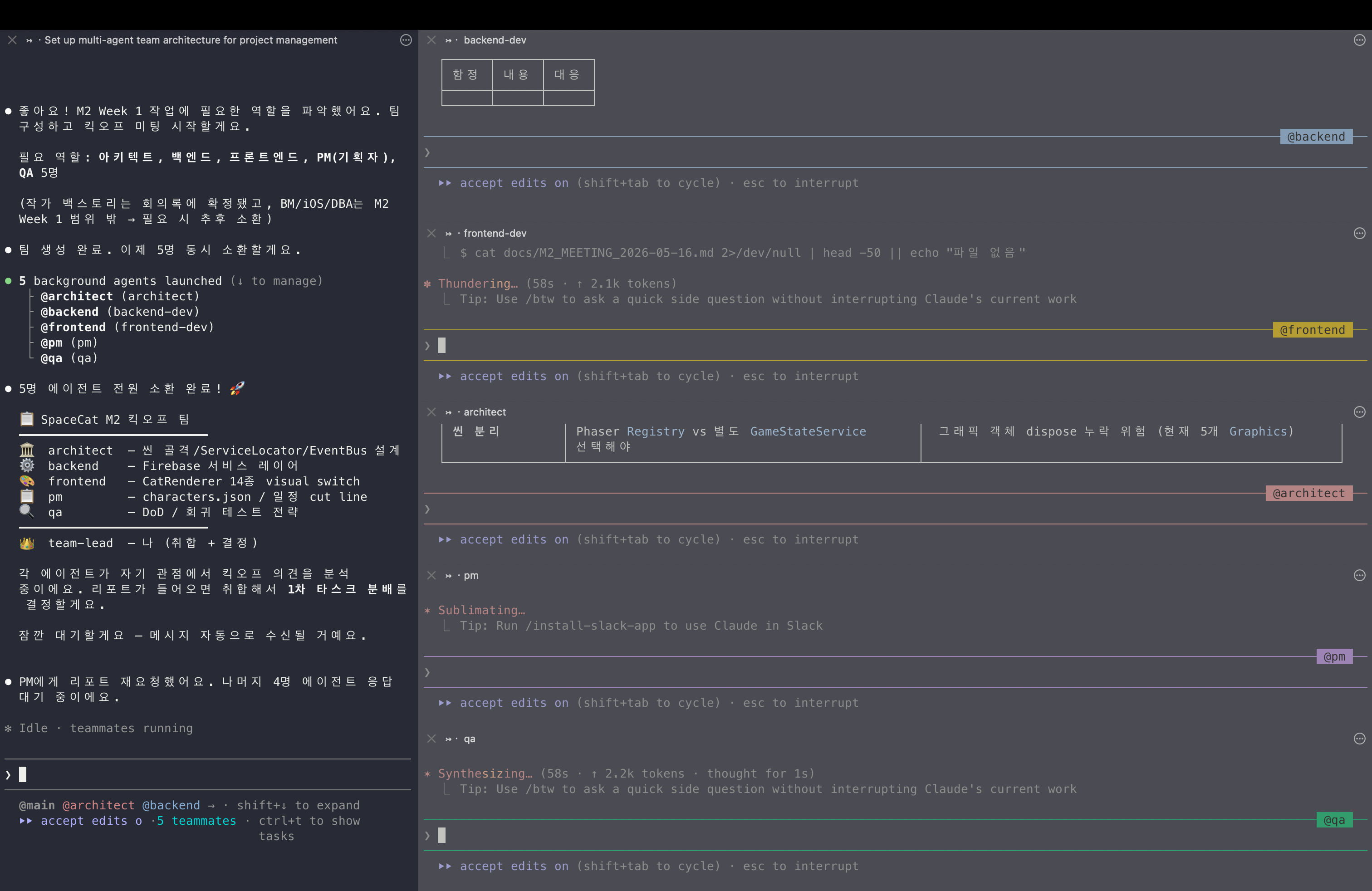Image resolution: width=1372 pixels, height=891 pixels.
Task: Click the @pm agent tag
Action: coord(1334,656)
